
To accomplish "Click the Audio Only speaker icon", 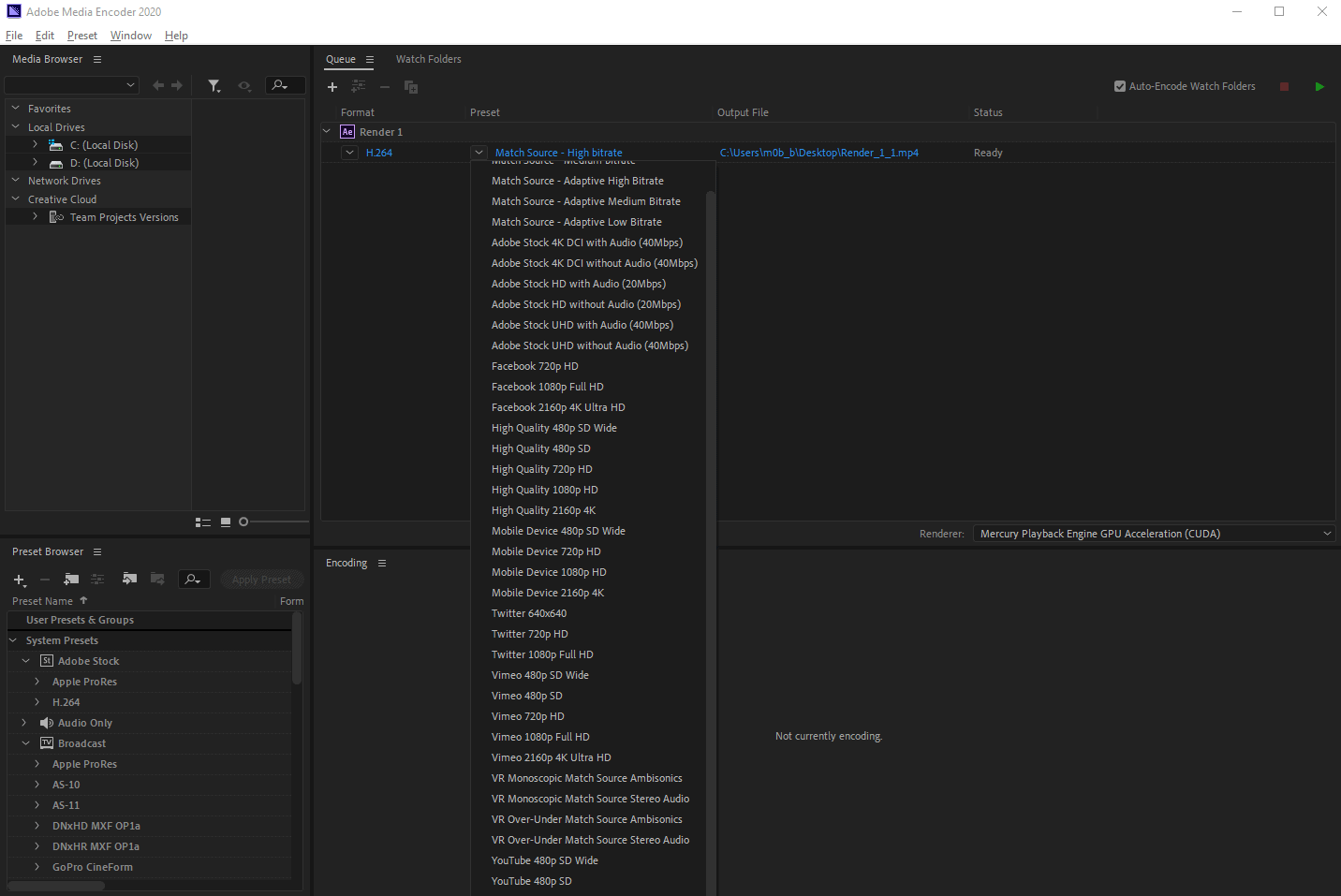I will [47, 723].
